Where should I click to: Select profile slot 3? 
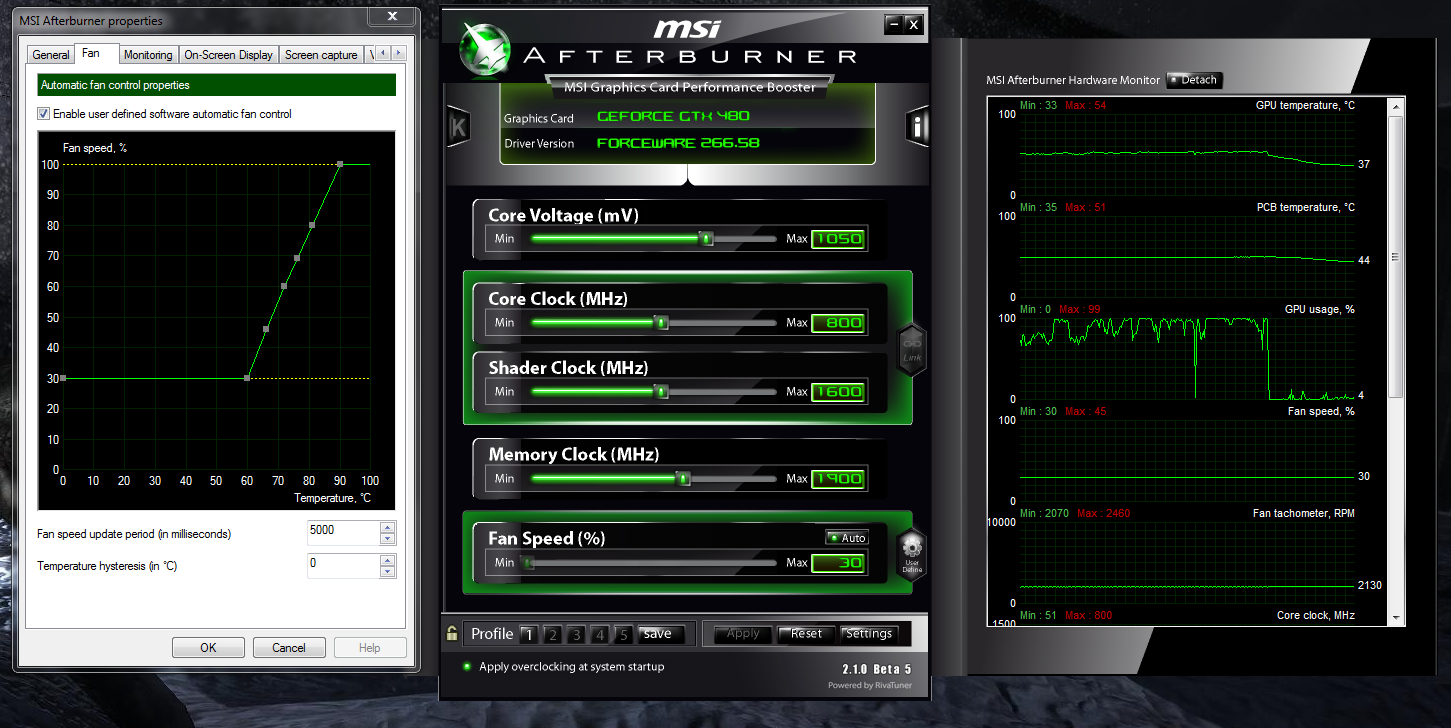pyautogui.click(x=576, y=634)
